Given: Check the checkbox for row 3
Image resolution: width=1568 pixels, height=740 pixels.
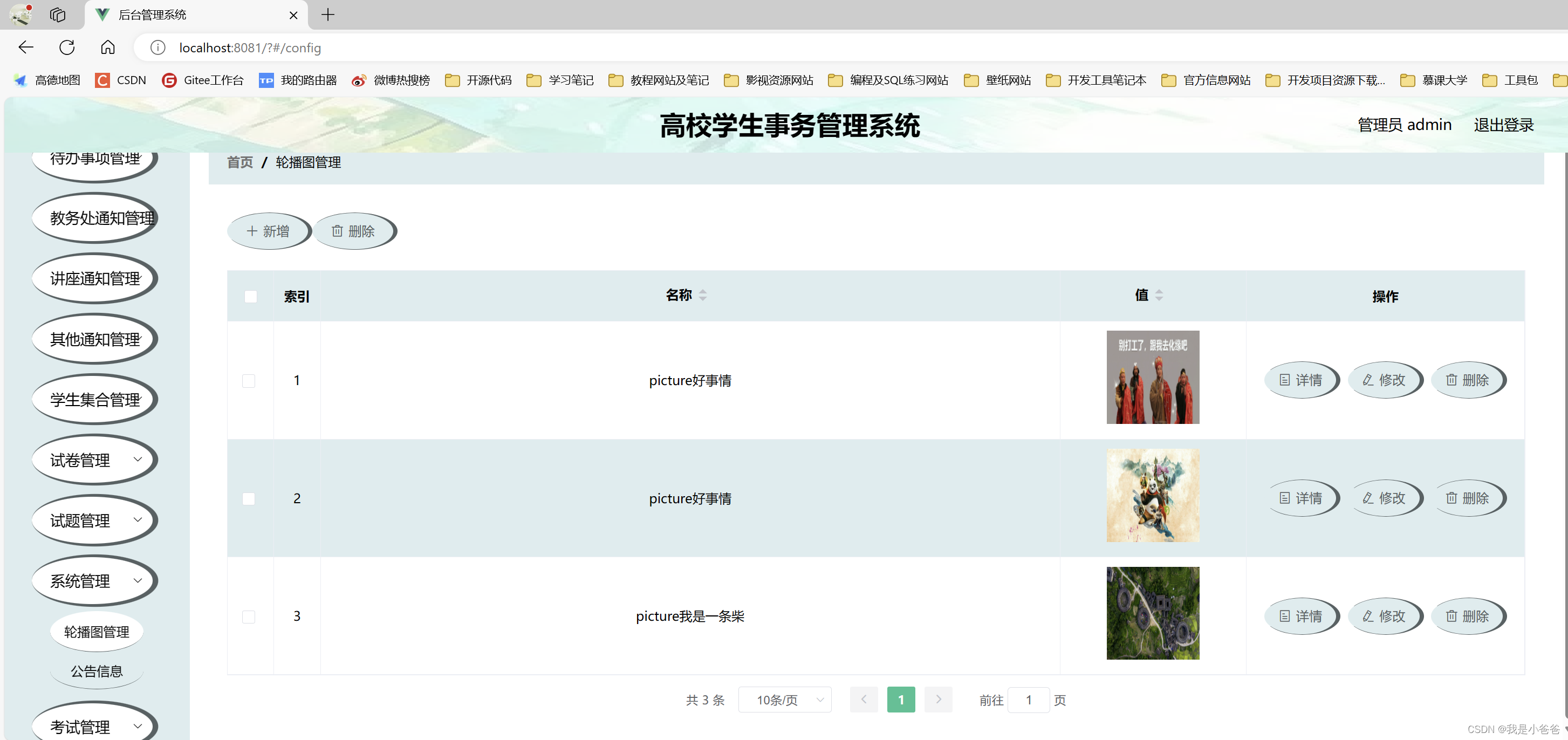Looking at the screenshot, I should point(248,617).
